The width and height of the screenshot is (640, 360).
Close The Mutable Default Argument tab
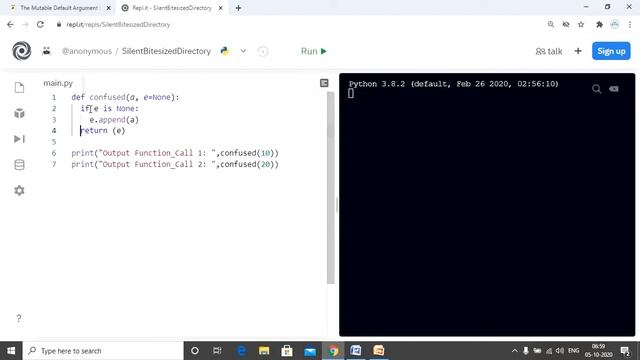pyautogui.click(x=109, y=8)
